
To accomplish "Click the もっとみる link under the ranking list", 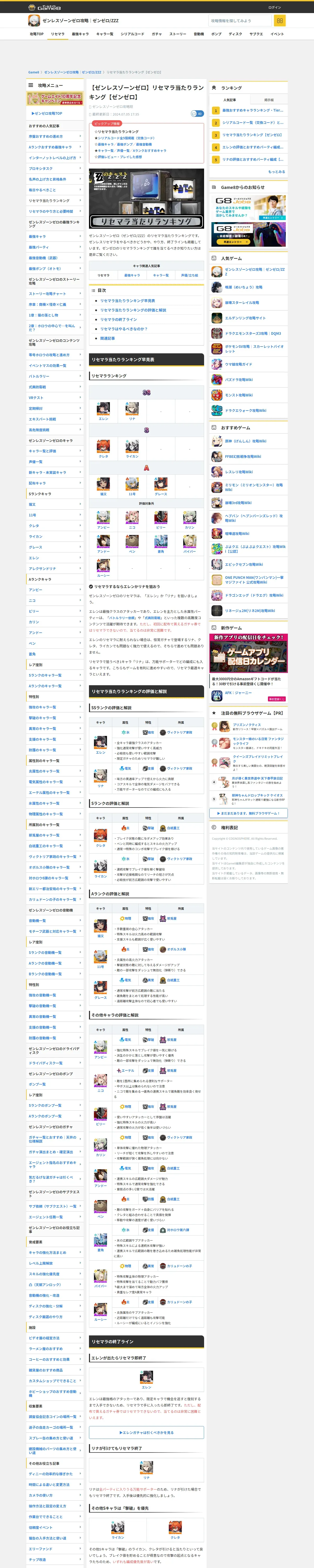I will (276, 172).
